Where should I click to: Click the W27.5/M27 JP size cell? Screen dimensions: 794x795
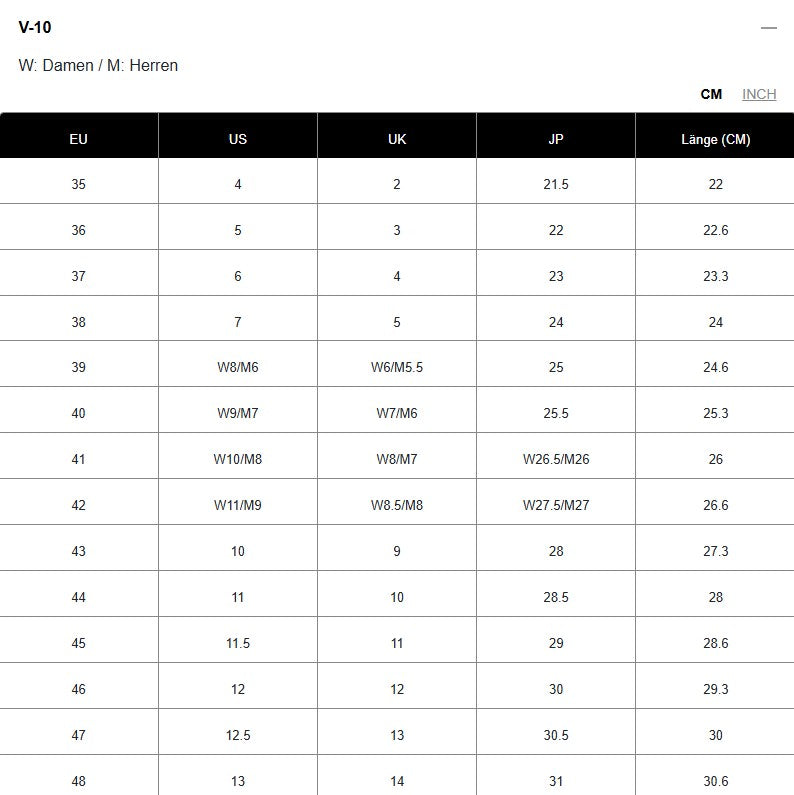coord(556,505)
